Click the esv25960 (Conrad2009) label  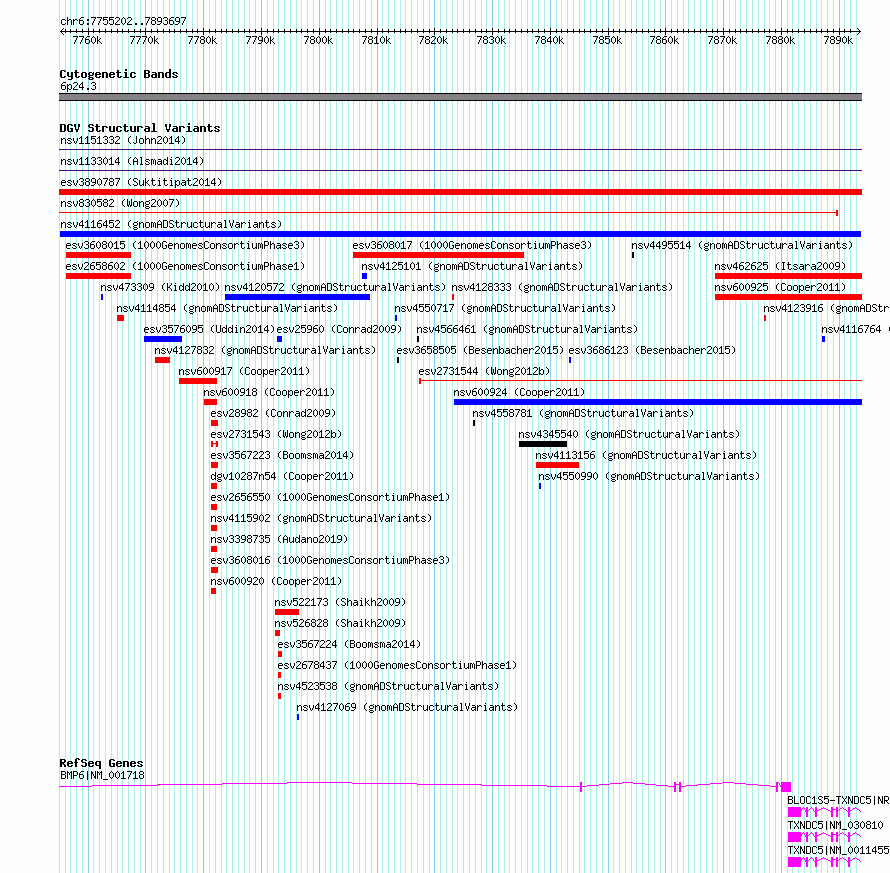click(x=339, y=329)
